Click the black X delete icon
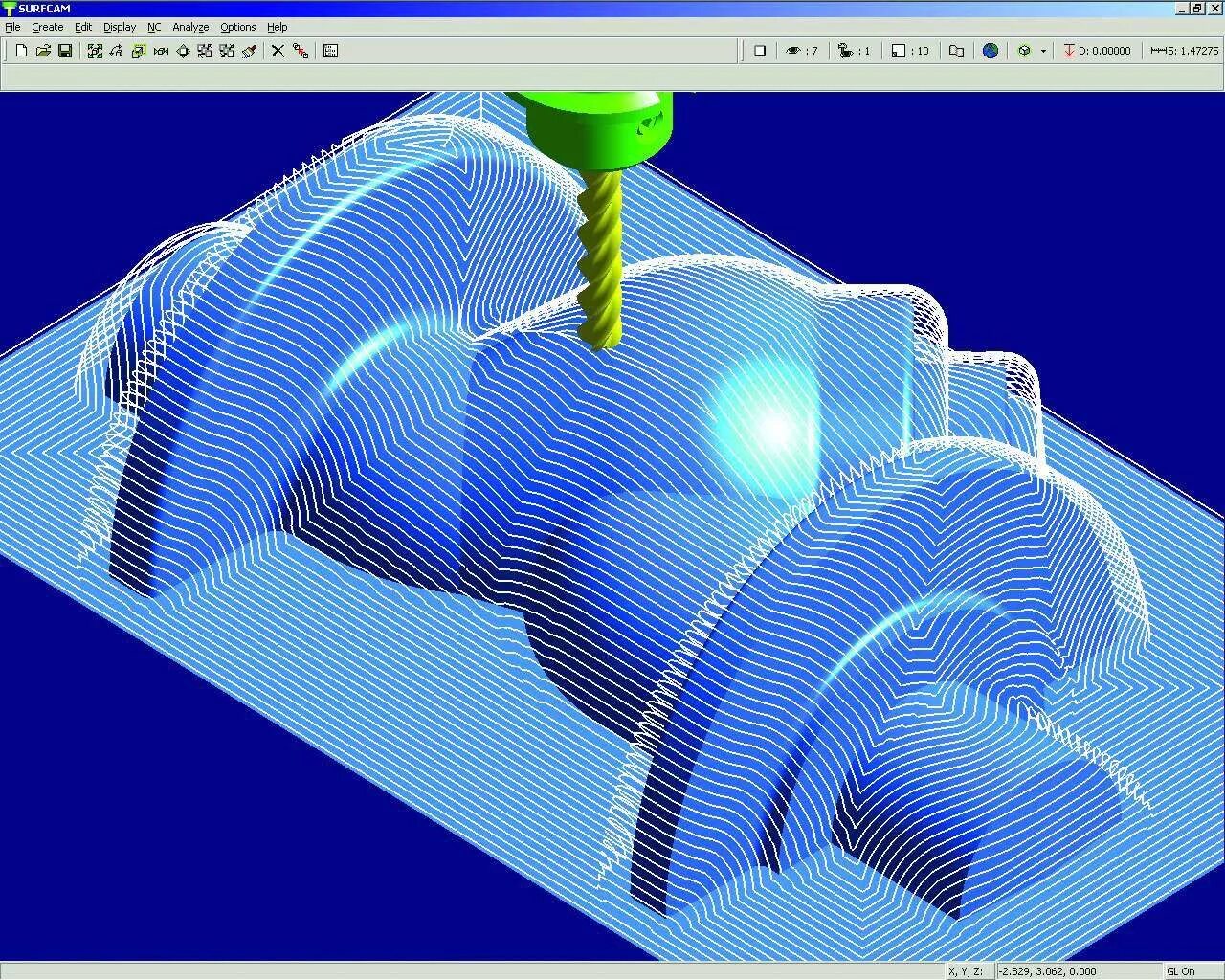 point(278,51)
